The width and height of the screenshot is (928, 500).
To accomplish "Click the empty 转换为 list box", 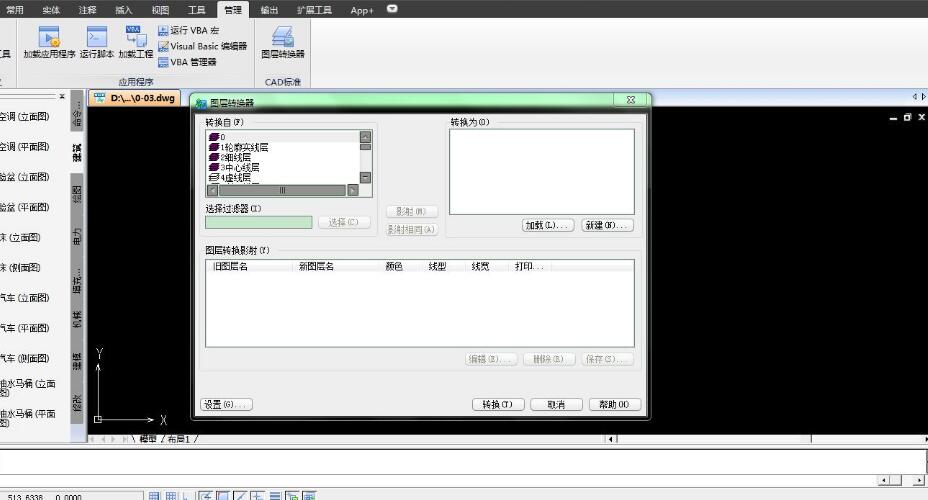I will click(542, 172).
